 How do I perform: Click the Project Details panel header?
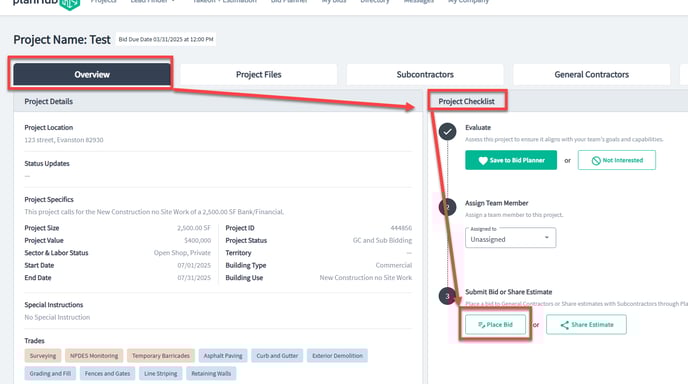click(x=218, y=101)
